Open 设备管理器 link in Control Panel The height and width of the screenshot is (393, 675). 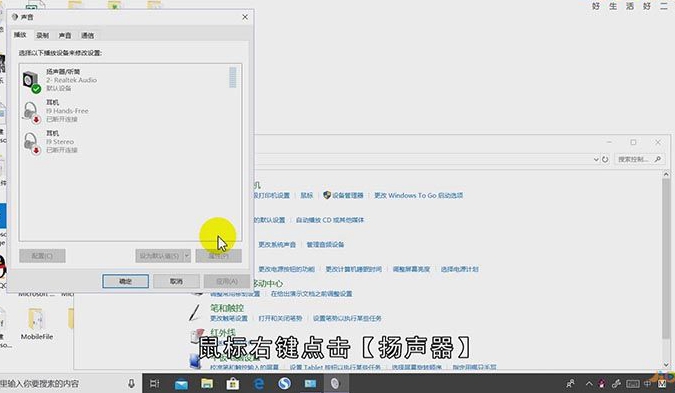click(347, 195)
